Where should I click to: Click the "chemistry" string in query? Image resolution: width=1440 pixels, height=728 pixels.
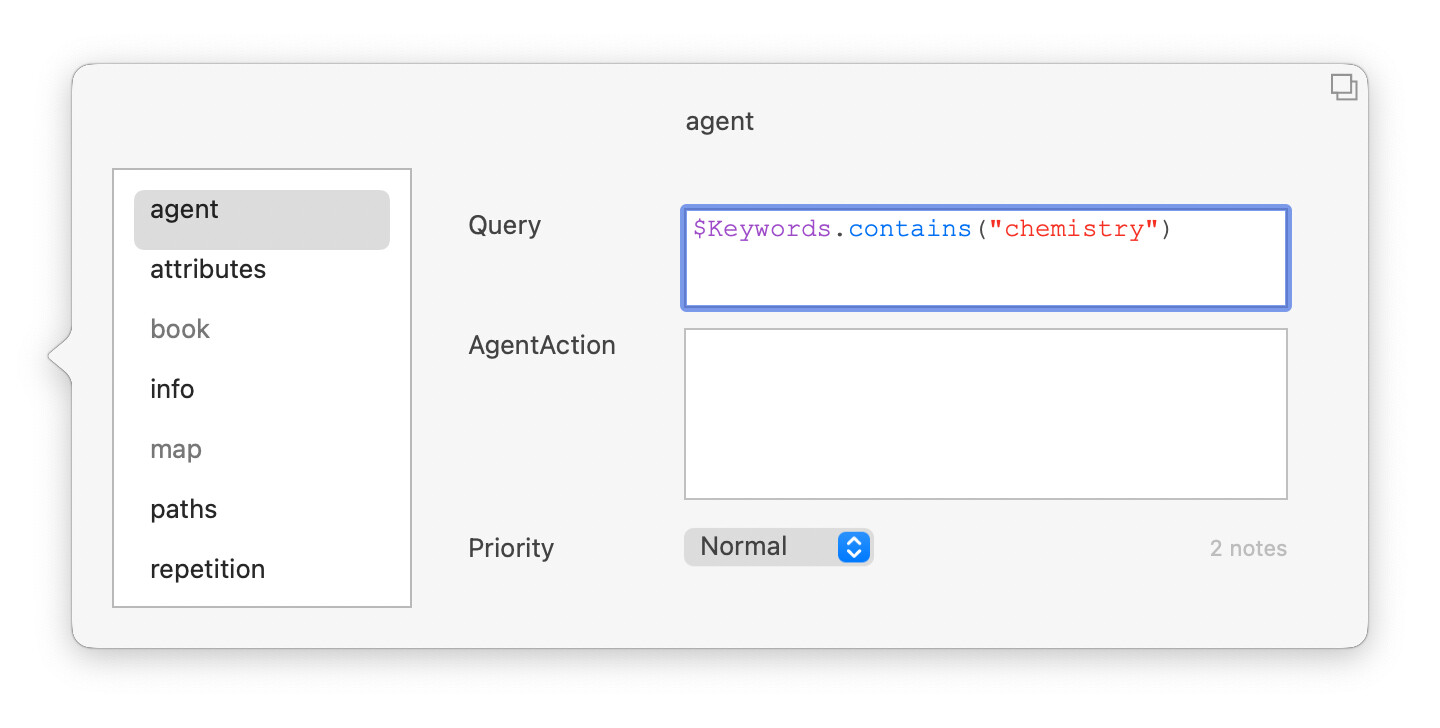[x=1073, y=229]
